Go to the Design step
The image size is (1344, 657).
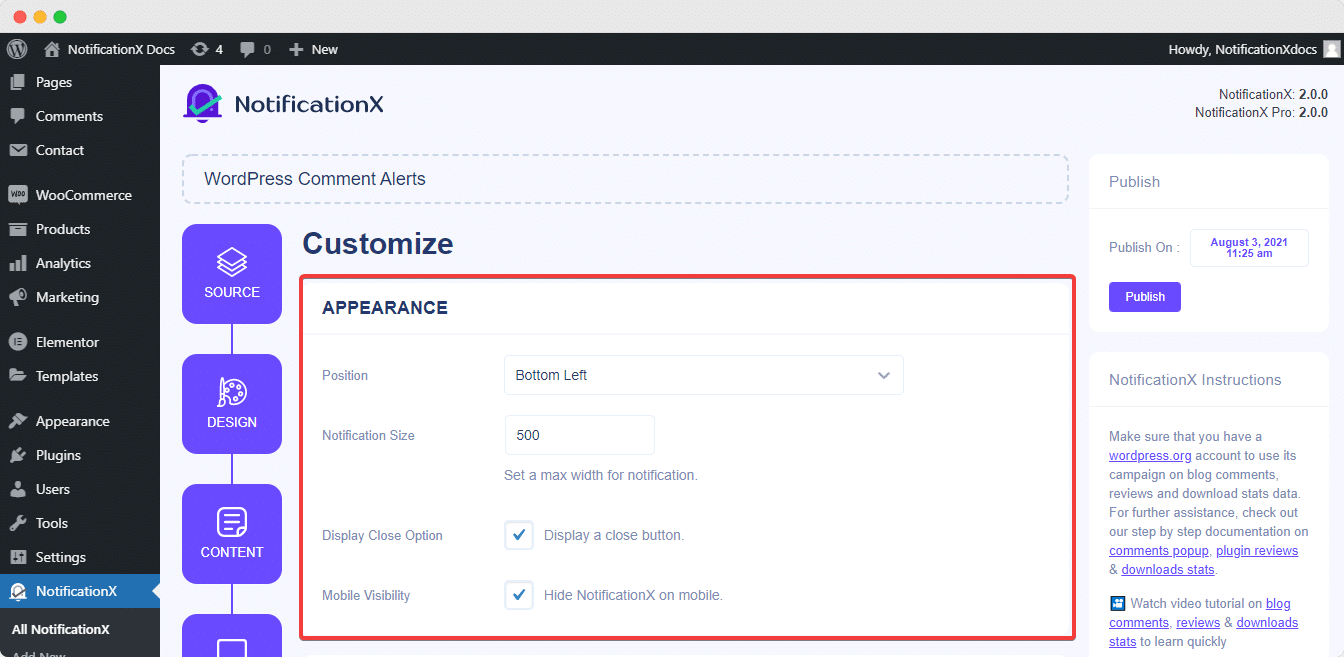[232, 404]
